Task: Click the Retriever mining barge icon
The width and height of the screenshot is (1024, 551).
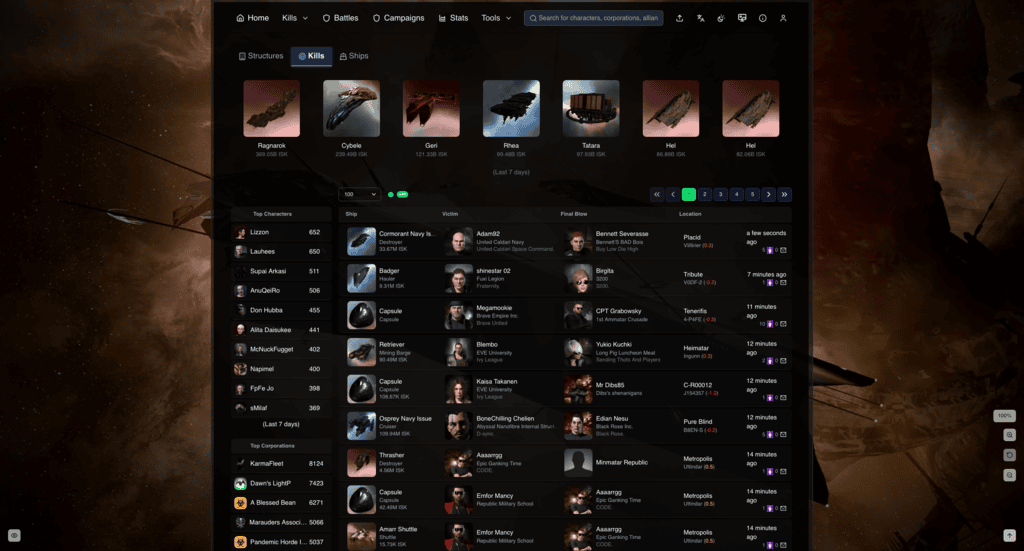Action: [361, 353]
